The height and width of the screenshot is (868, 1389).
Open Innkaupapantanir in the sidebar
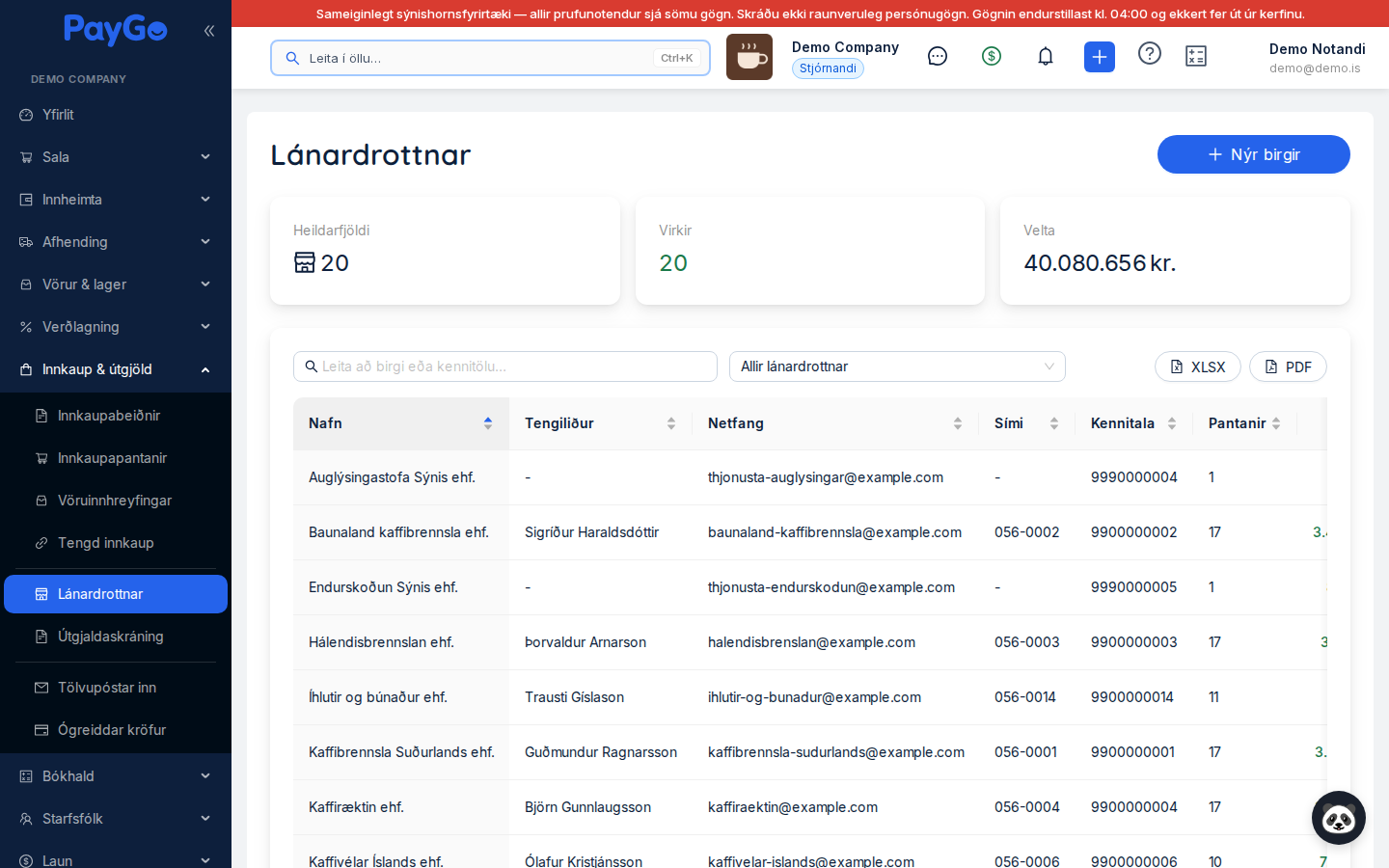tap(116, 458)
